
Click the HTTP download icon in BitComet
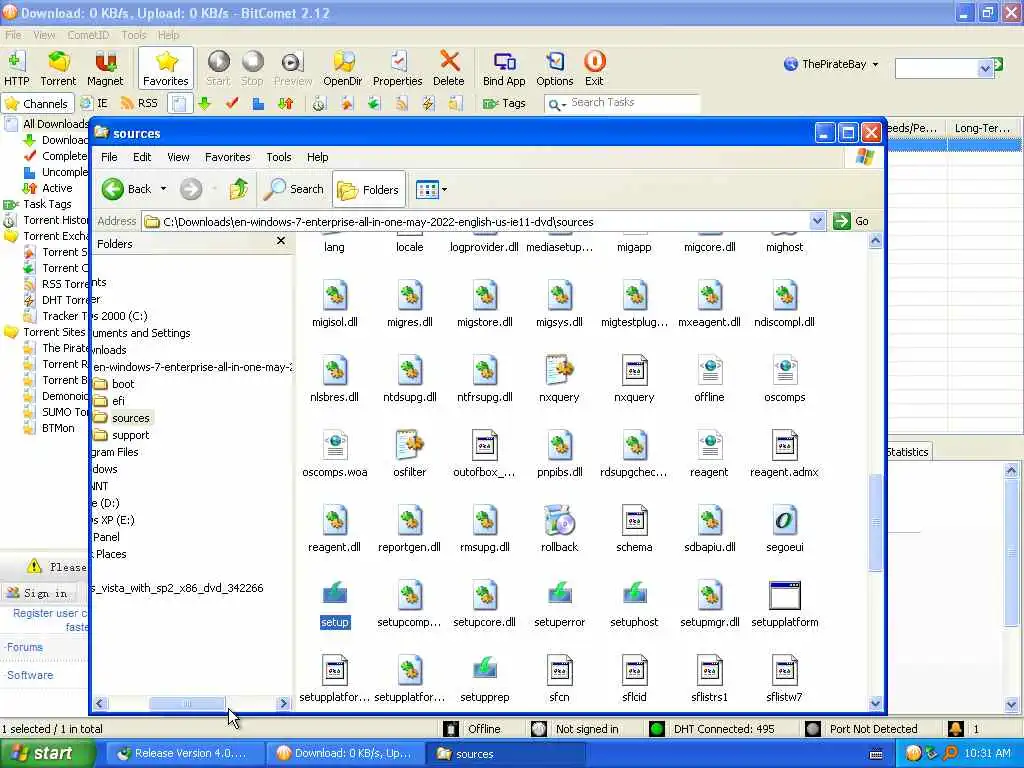coord(16,69)
